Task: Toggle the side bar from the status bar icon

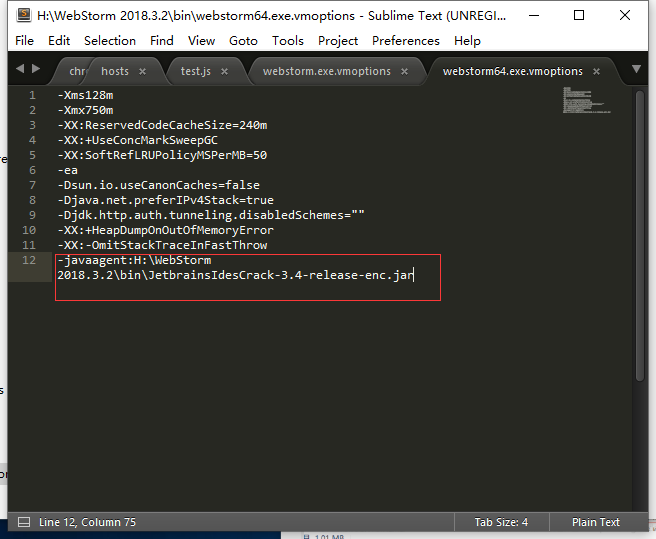Action: [24, 522]
